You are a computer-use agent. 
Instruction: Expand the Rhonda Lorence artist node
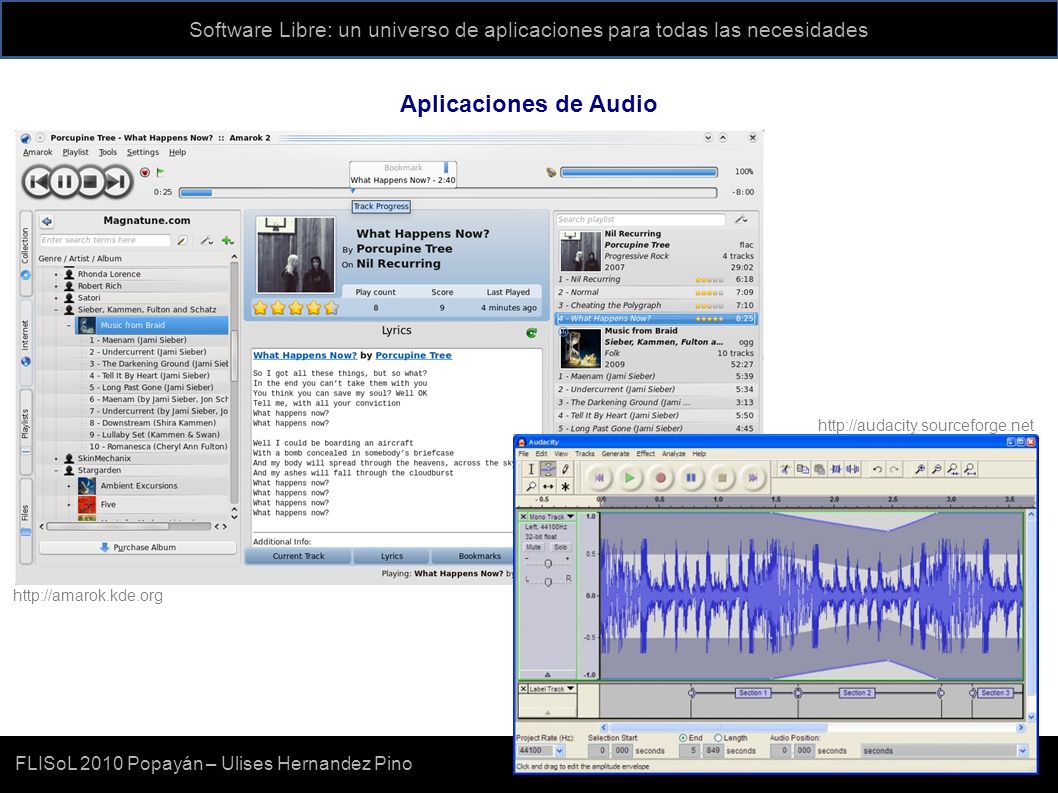56,275
